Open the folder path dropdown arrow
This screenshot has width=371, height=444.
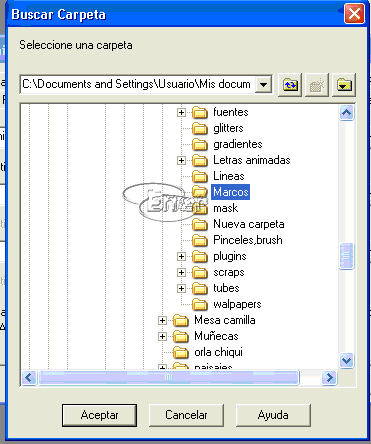pos(263,84)
